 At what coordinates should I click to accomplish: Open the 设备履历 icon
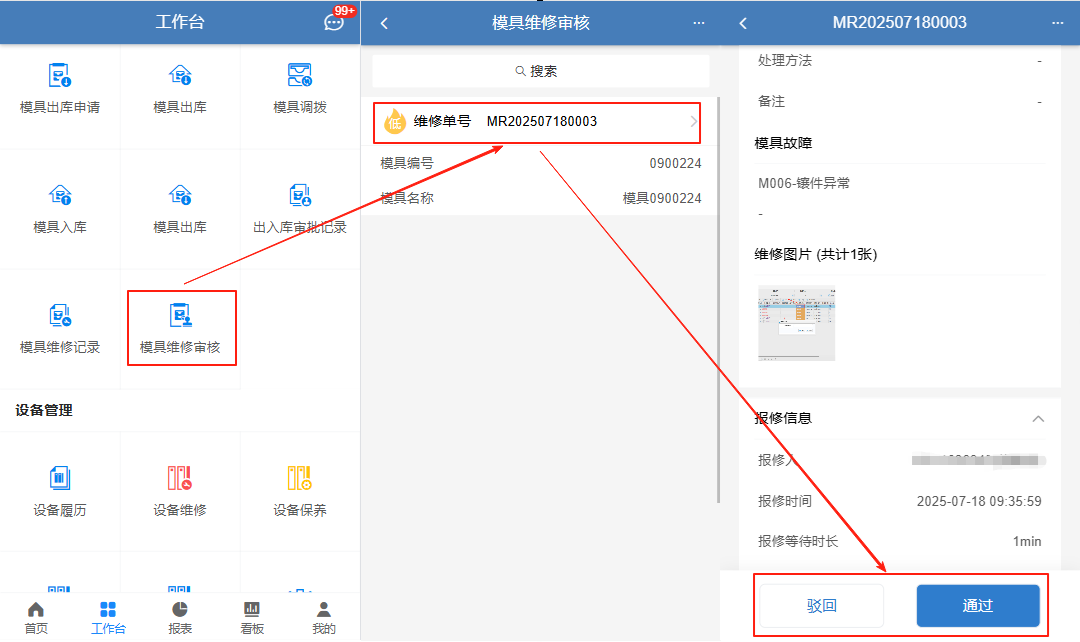pyautogui.click(x=60, y=491)
